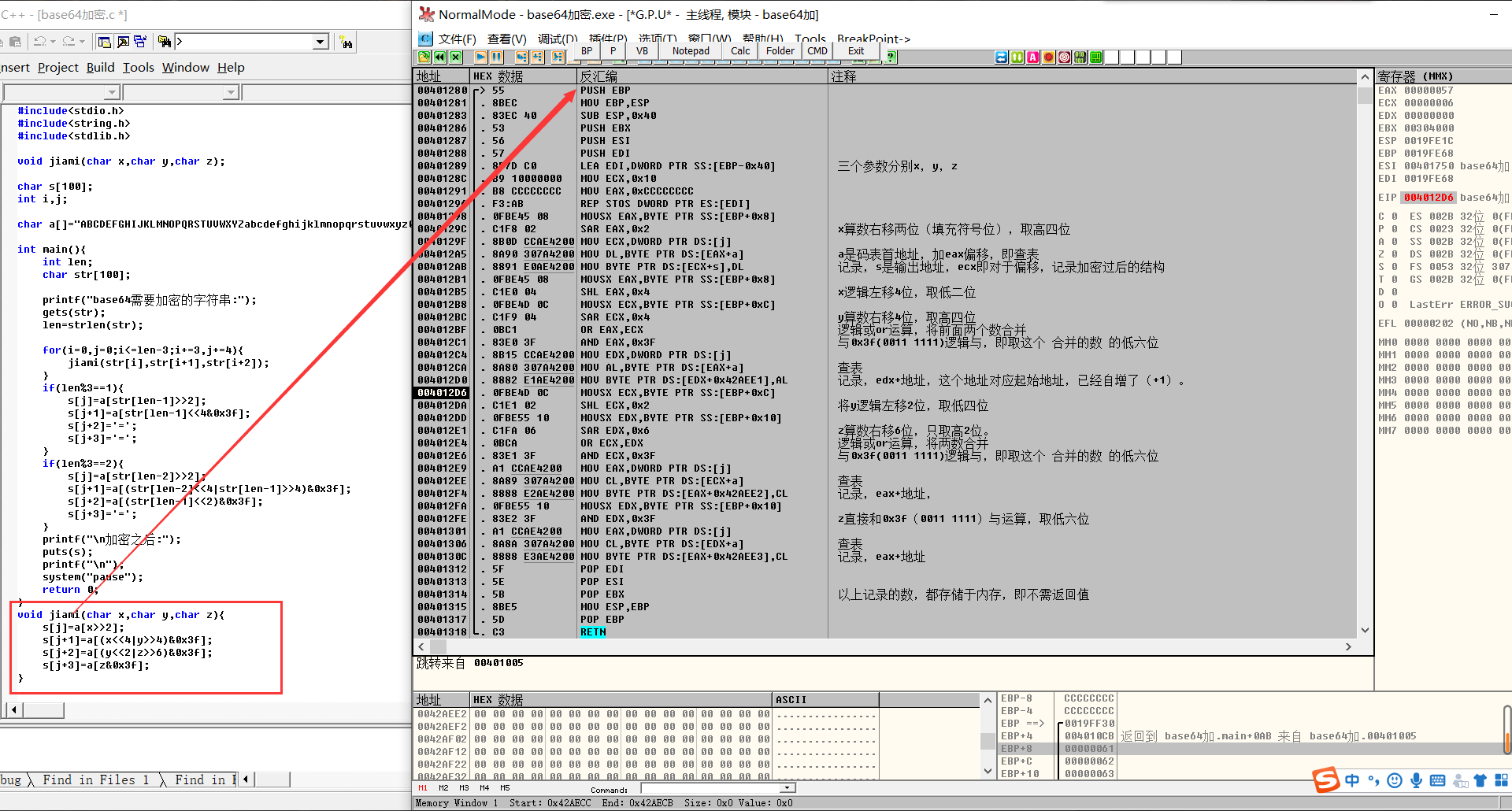The width and height of the screenshot is (1512, 811).
Task: Click the VB button
Action: click(x=643, y=51)
